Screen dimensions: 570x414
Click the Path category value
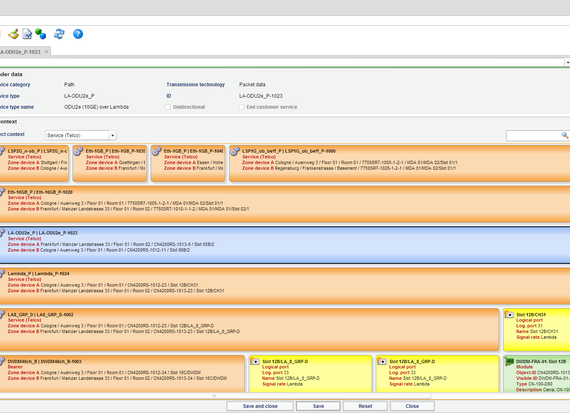[x=69, y=84]
